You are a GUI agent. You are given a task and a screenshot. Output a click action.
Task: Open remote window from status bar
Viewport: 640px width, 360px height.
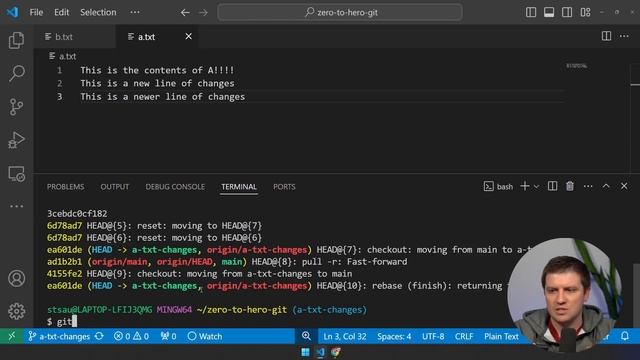pyautogui.click(x=11, y=336)
